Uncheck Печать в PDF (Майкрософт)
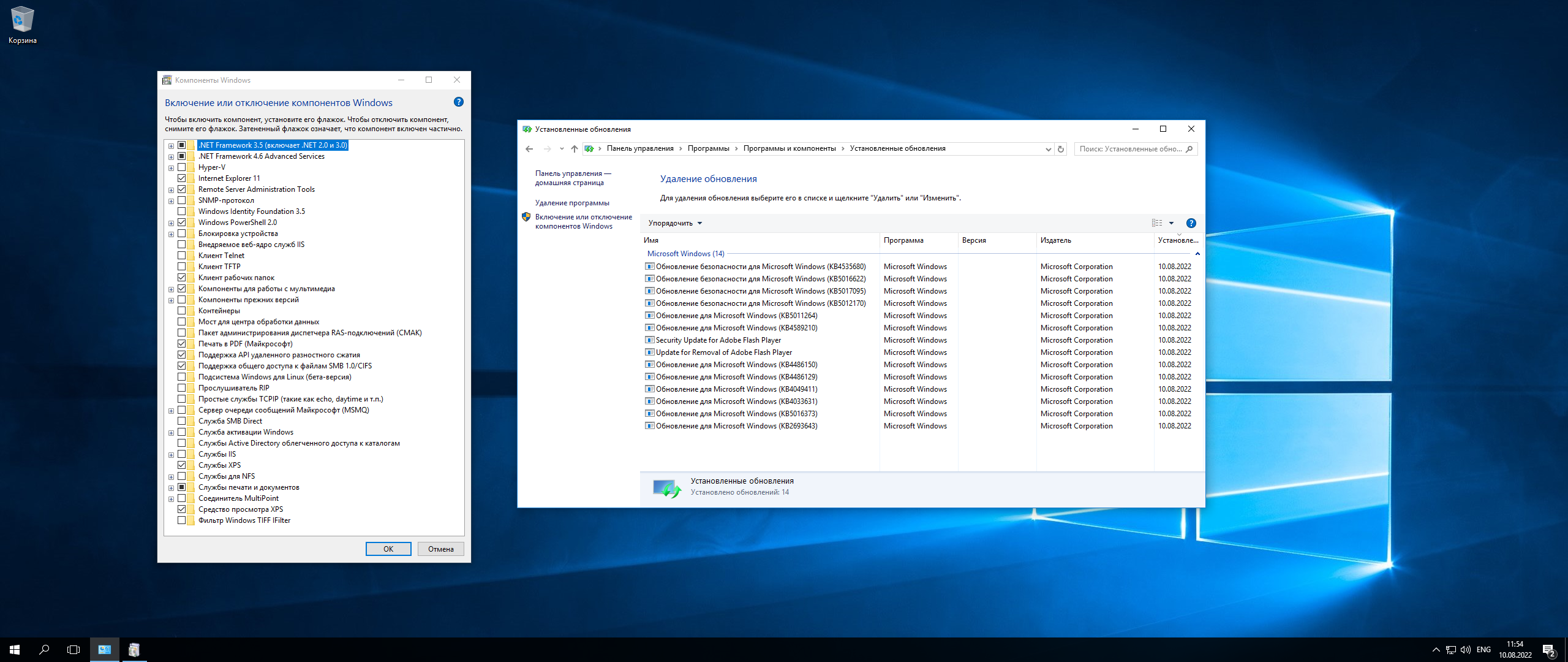This screenshot has width=1568, height=662. pos(182,344)
